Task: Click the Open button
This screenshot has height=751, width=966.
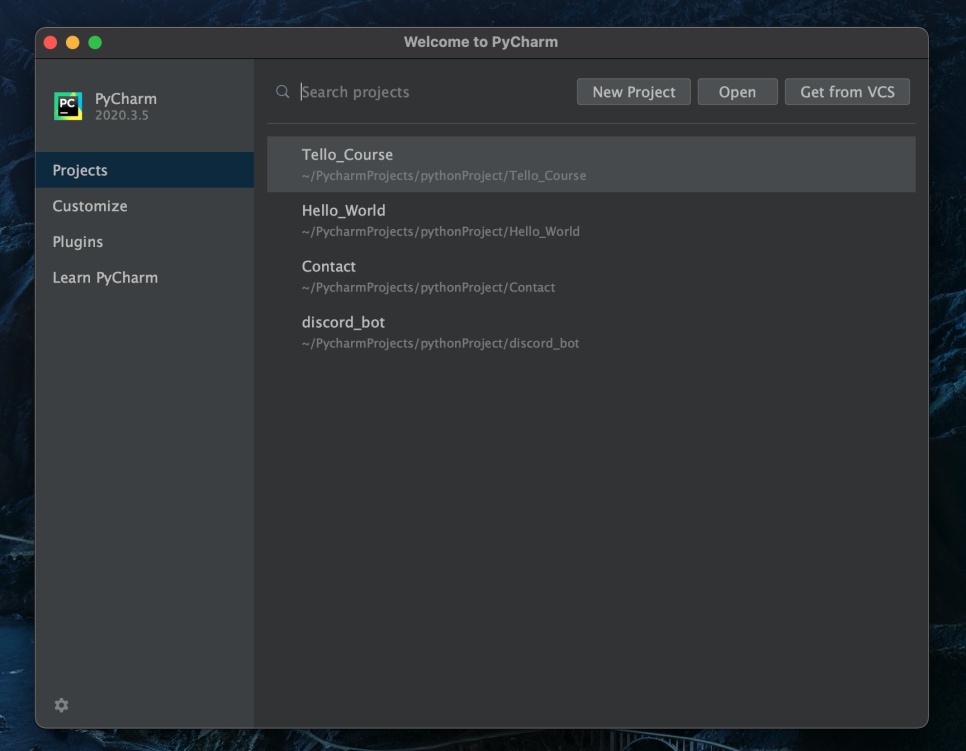Action: tap(737, 92)
